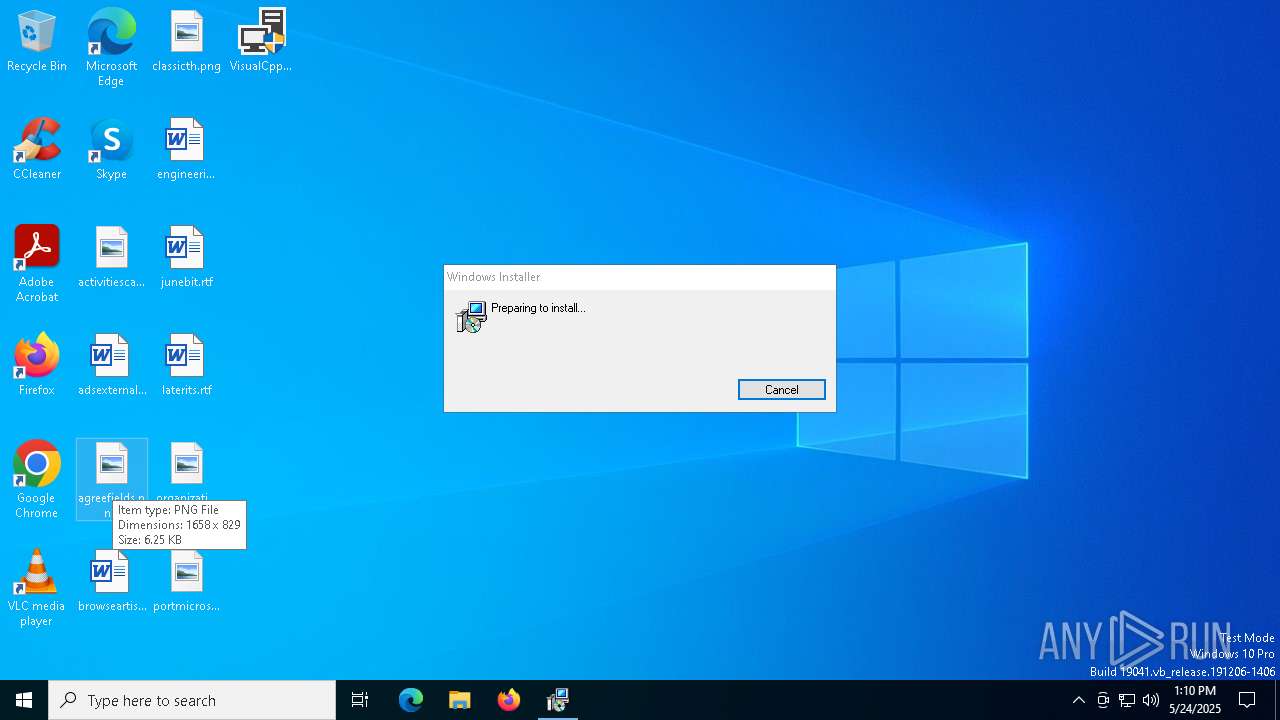
Task: Click the Windows Installer title bar
Action: [640, 277]
